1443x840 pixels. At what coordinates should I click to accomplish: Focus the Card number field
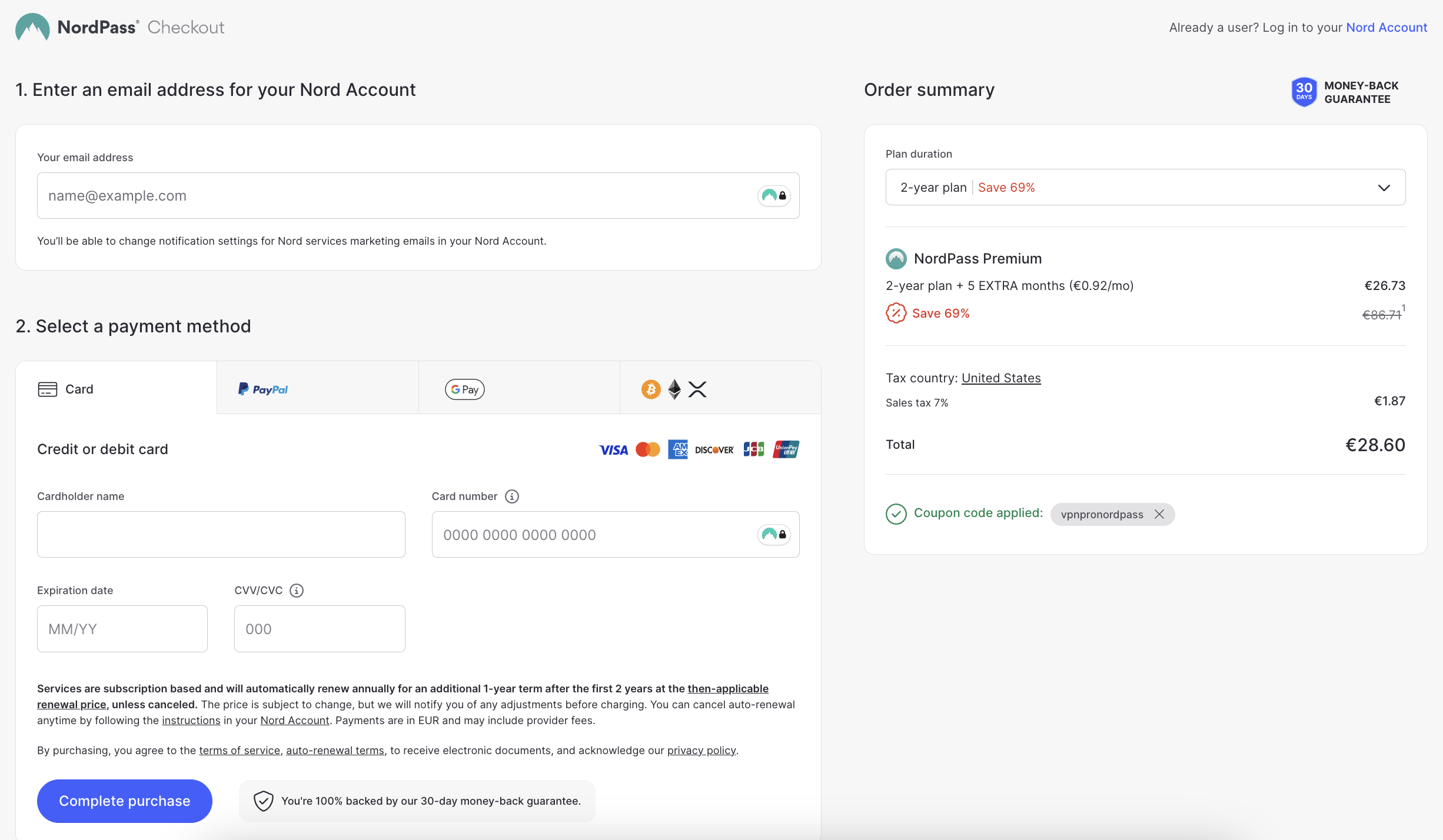point(616,534)
